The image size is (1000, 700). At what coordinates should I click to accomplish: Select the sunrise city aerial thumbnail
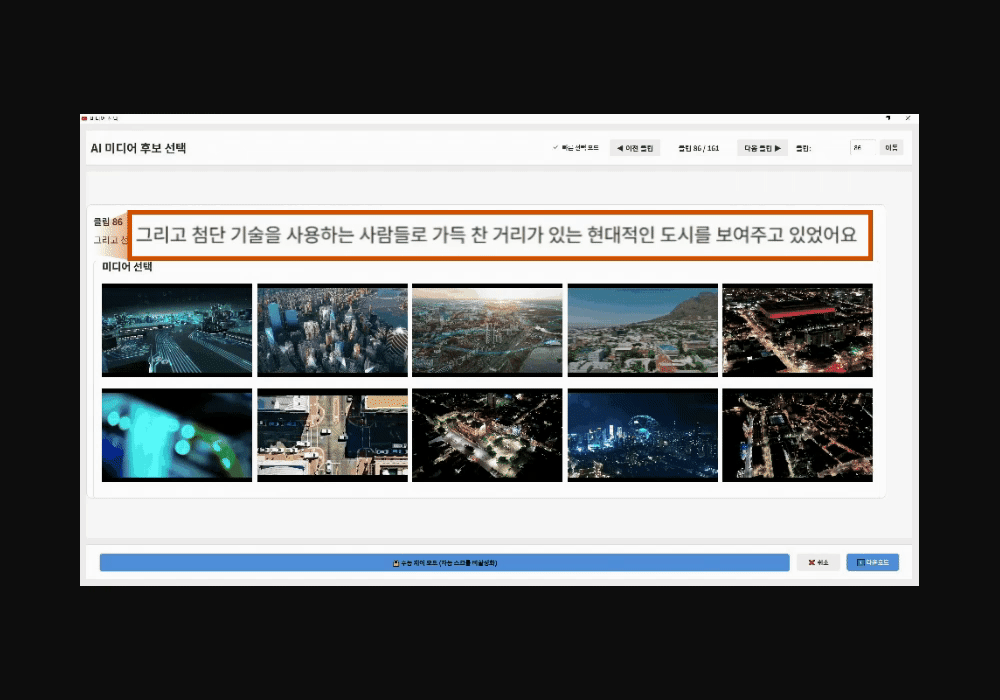click(x=487, y=330)
